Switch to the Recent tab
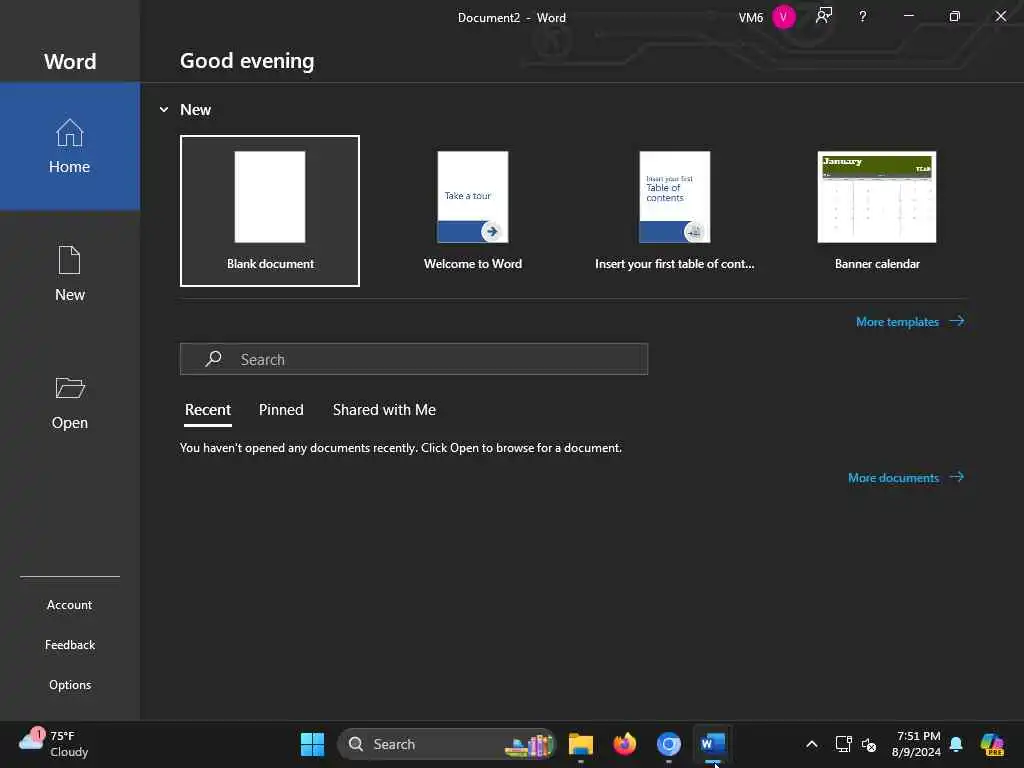This screenshot has height=768, width=1024. (208, 410)
